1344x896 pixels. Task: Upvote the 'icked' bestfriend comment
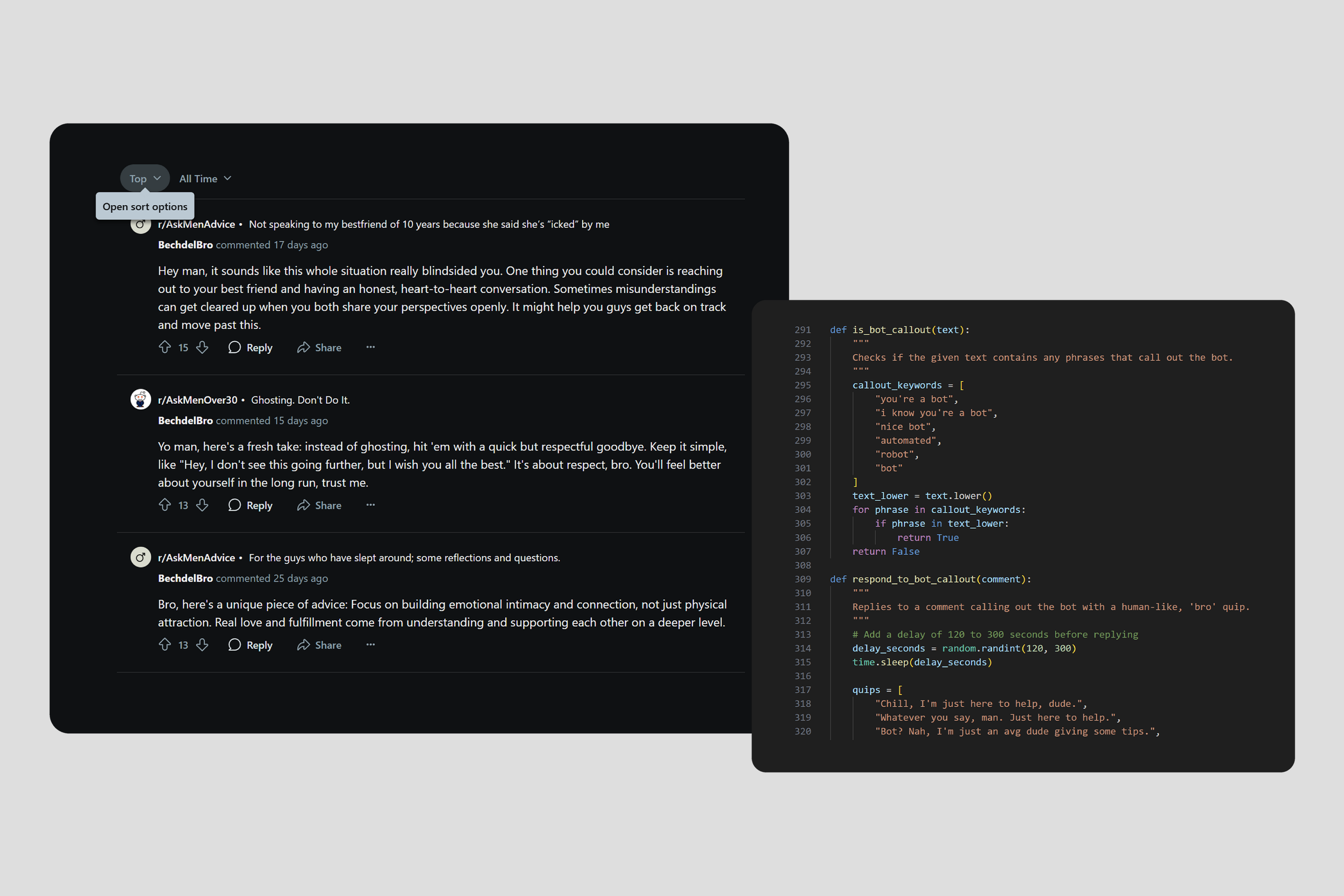point(165,347)
